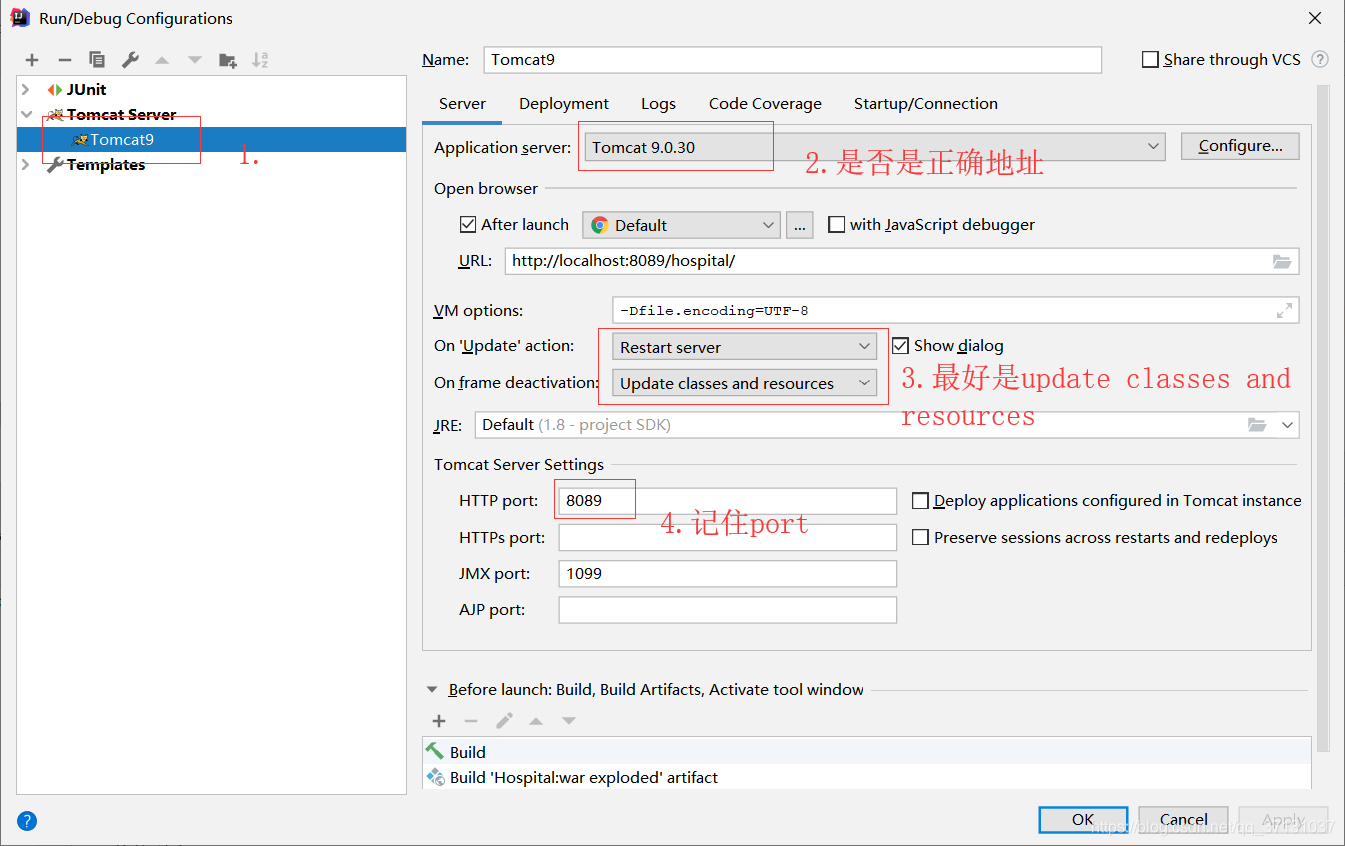
Task: Sort configurations alphabetically
Action: pos(260,60)
